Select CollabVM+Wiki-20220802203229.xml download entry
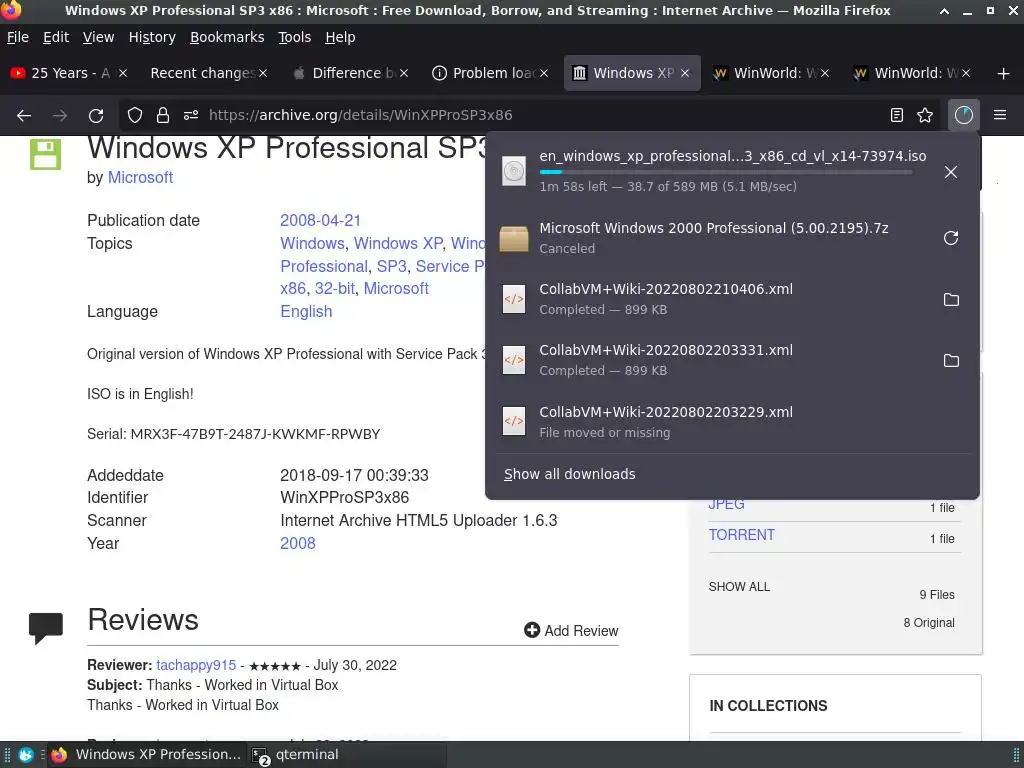 pos(731,422)
